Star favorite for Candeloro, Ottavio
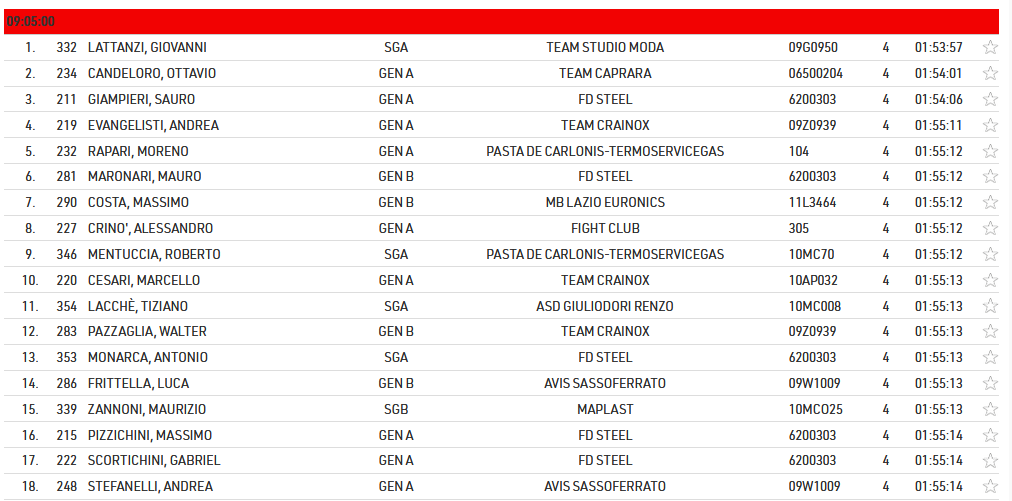Screen dimensions: 1012x501 coord(990,73)
